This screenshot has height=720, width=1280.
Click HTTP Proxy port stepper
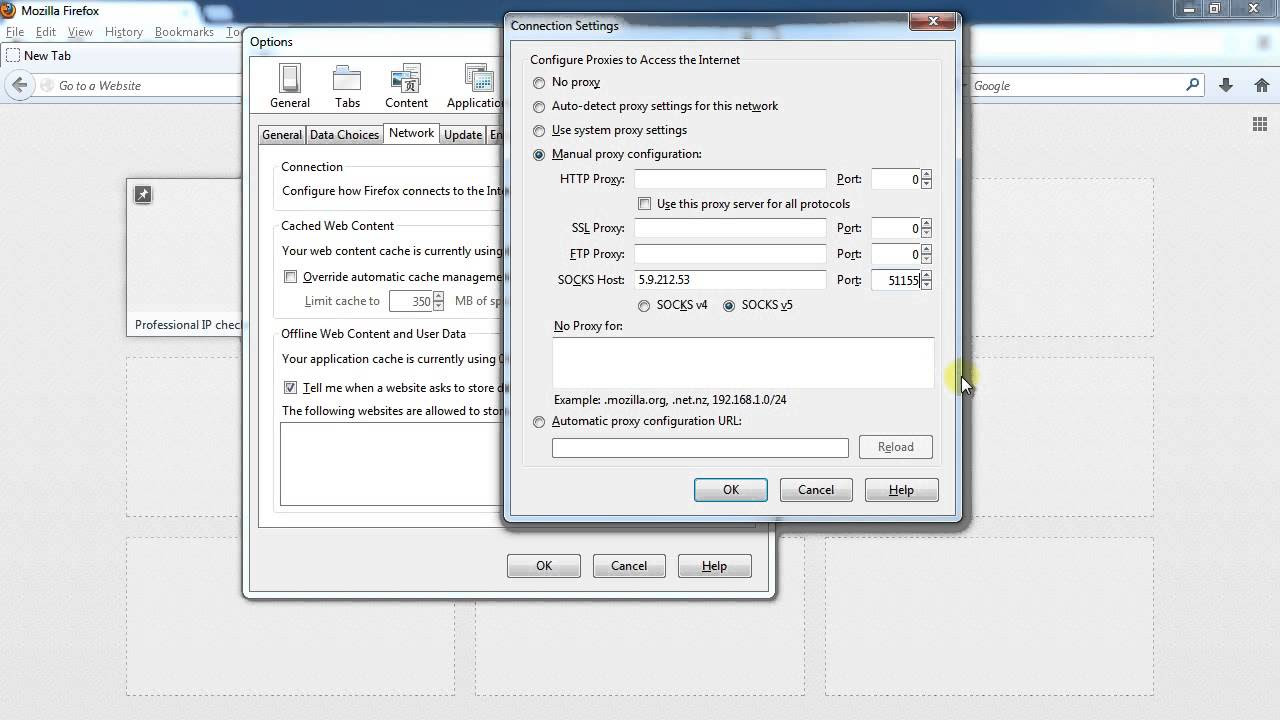point(926,179)
